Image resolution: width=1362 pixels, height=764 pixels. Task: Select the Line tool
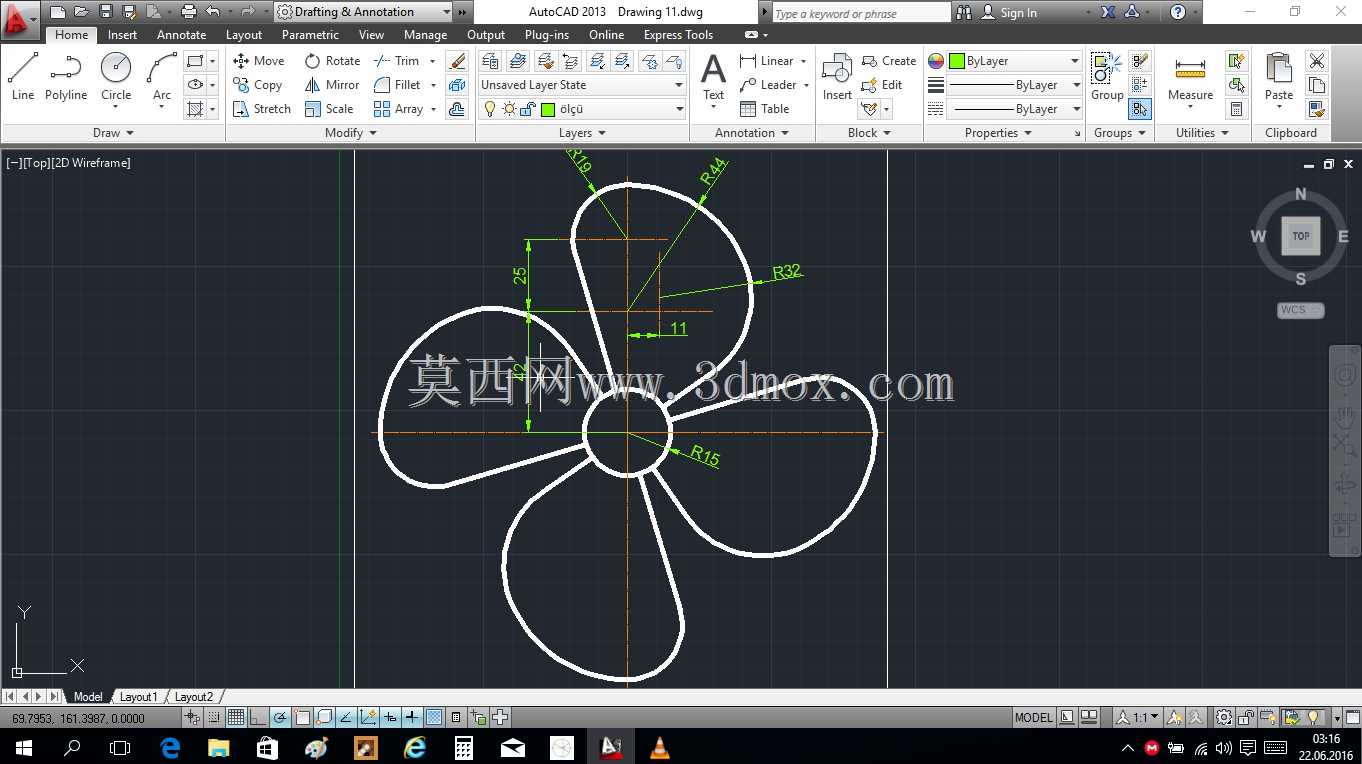[x=23, y=77]
